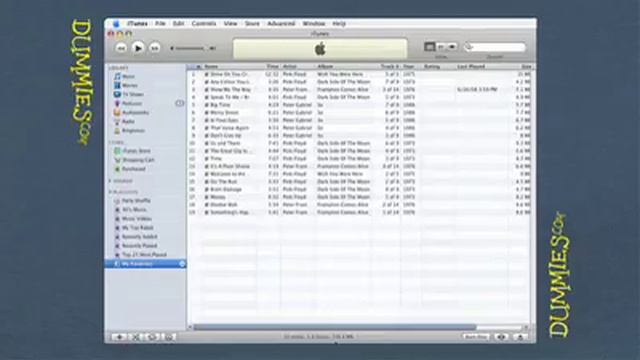Screen dimensions: 640x360
Task: Toggle repeat button at bottom left
Action: coord(152,337)
